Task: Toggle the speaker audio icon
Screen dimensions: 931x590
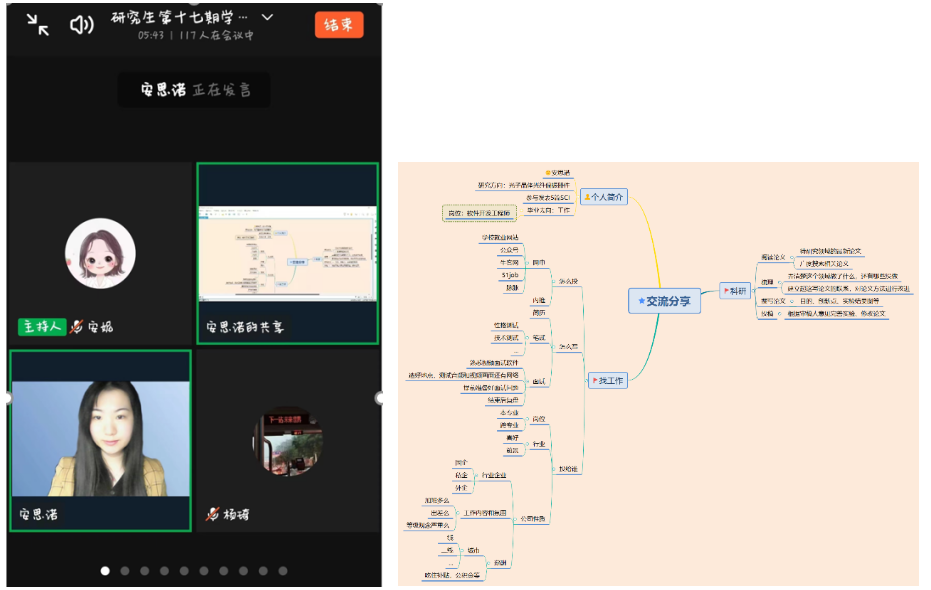Action: coord(81,26)
